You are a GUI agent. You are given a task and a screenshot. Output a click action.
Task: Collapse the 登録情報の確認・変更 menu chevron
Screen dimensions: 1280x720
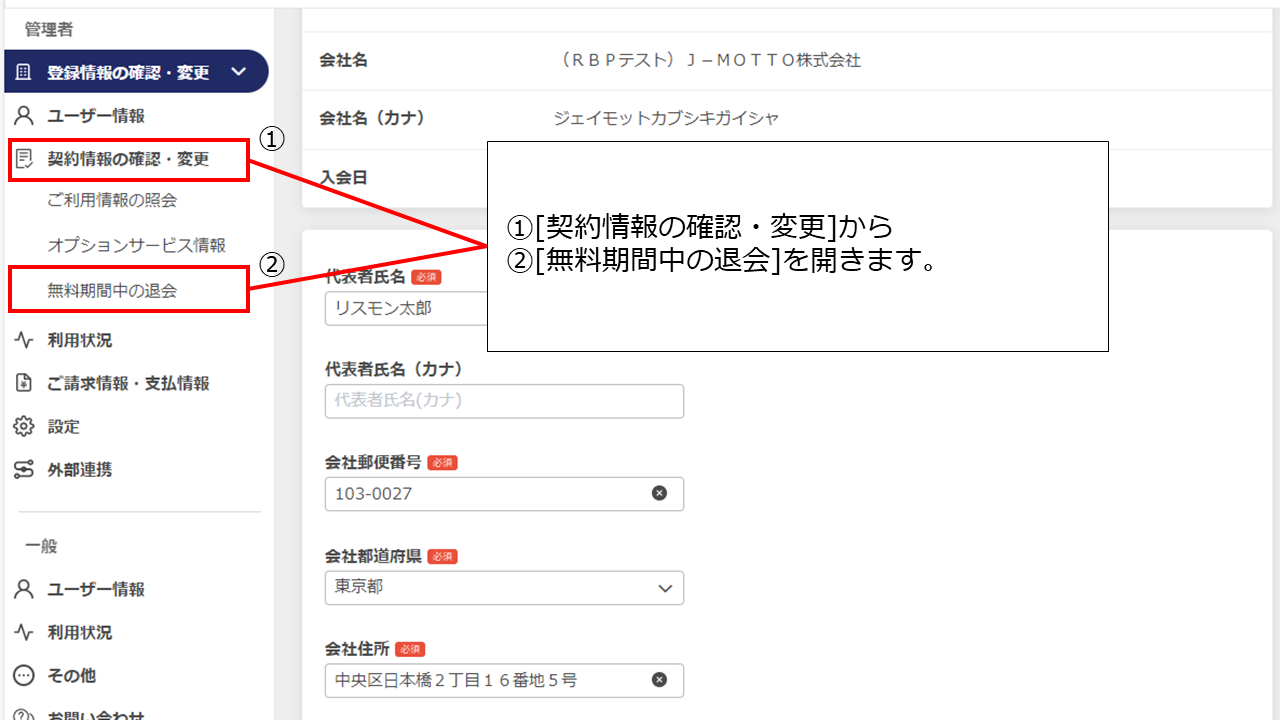coord(238,72)
